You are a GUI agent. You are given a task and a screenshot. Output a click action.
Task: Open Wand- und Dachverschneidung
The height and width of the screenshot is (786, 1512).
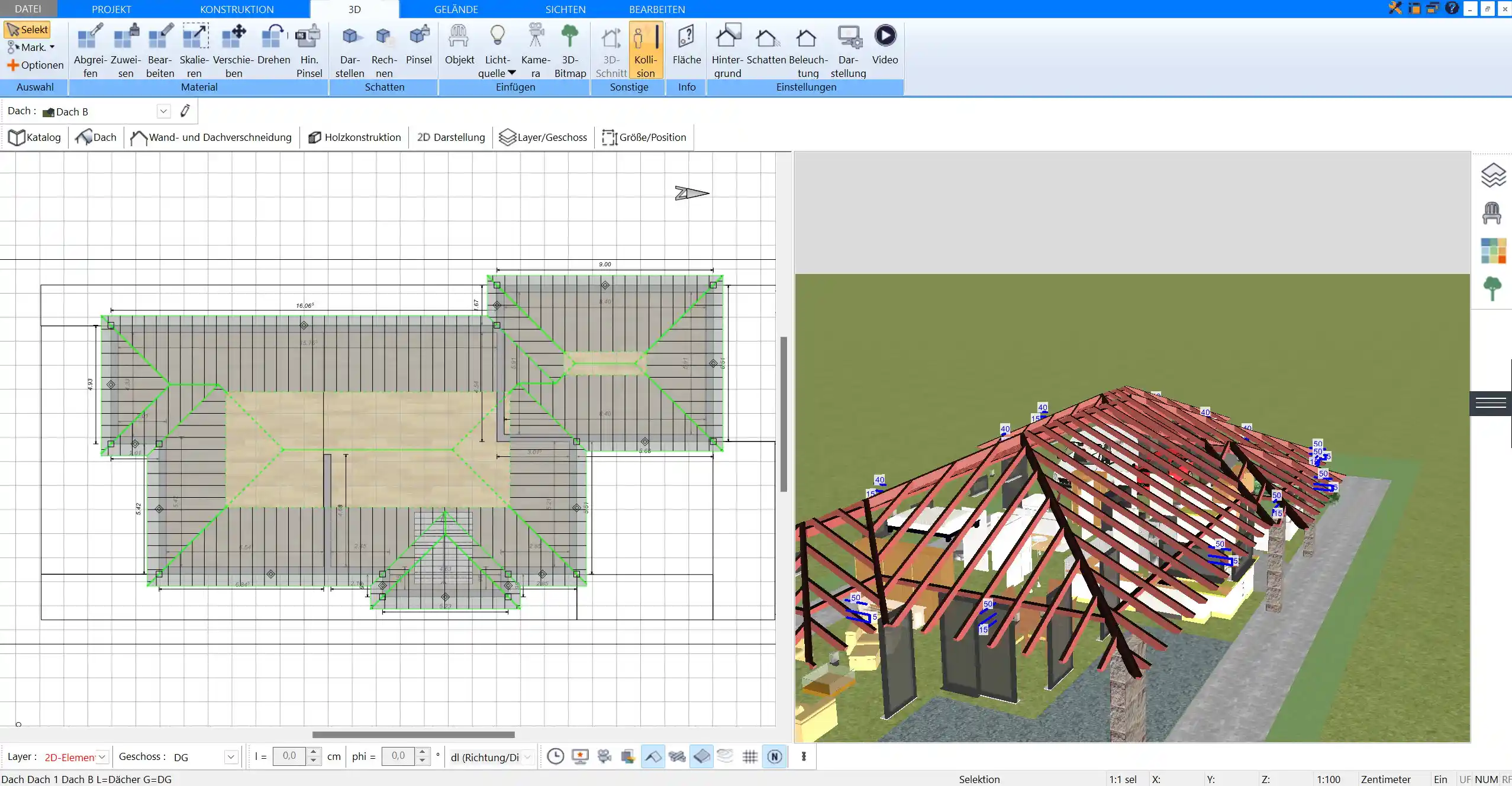[211, 137]
